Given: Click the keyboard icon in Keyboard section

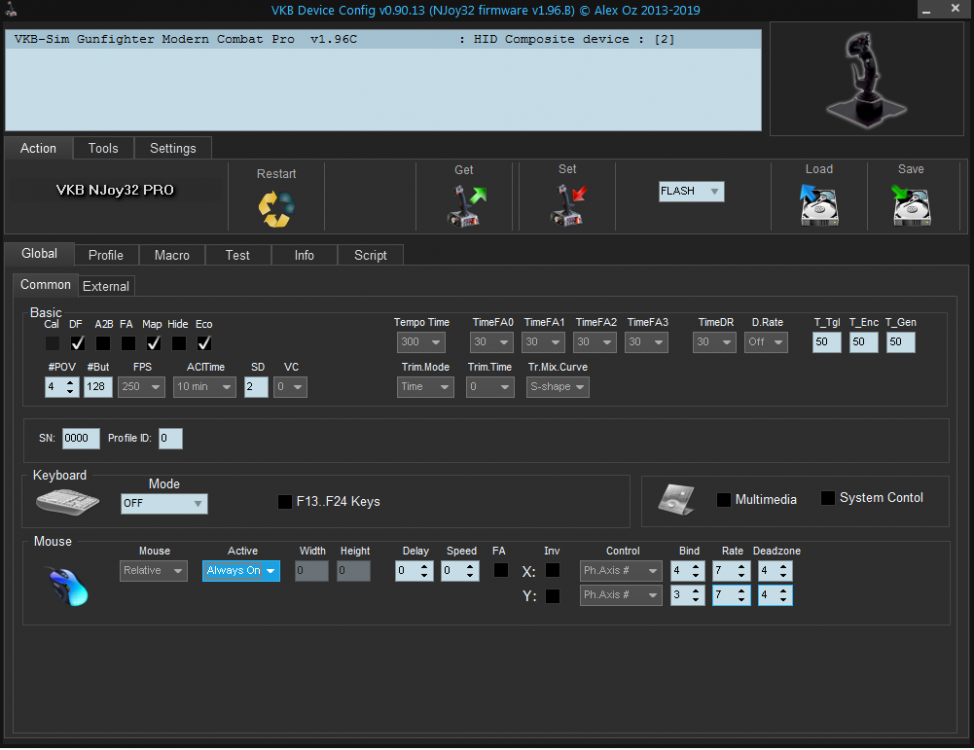Looking at the screenshot, I should pos(68,502).
